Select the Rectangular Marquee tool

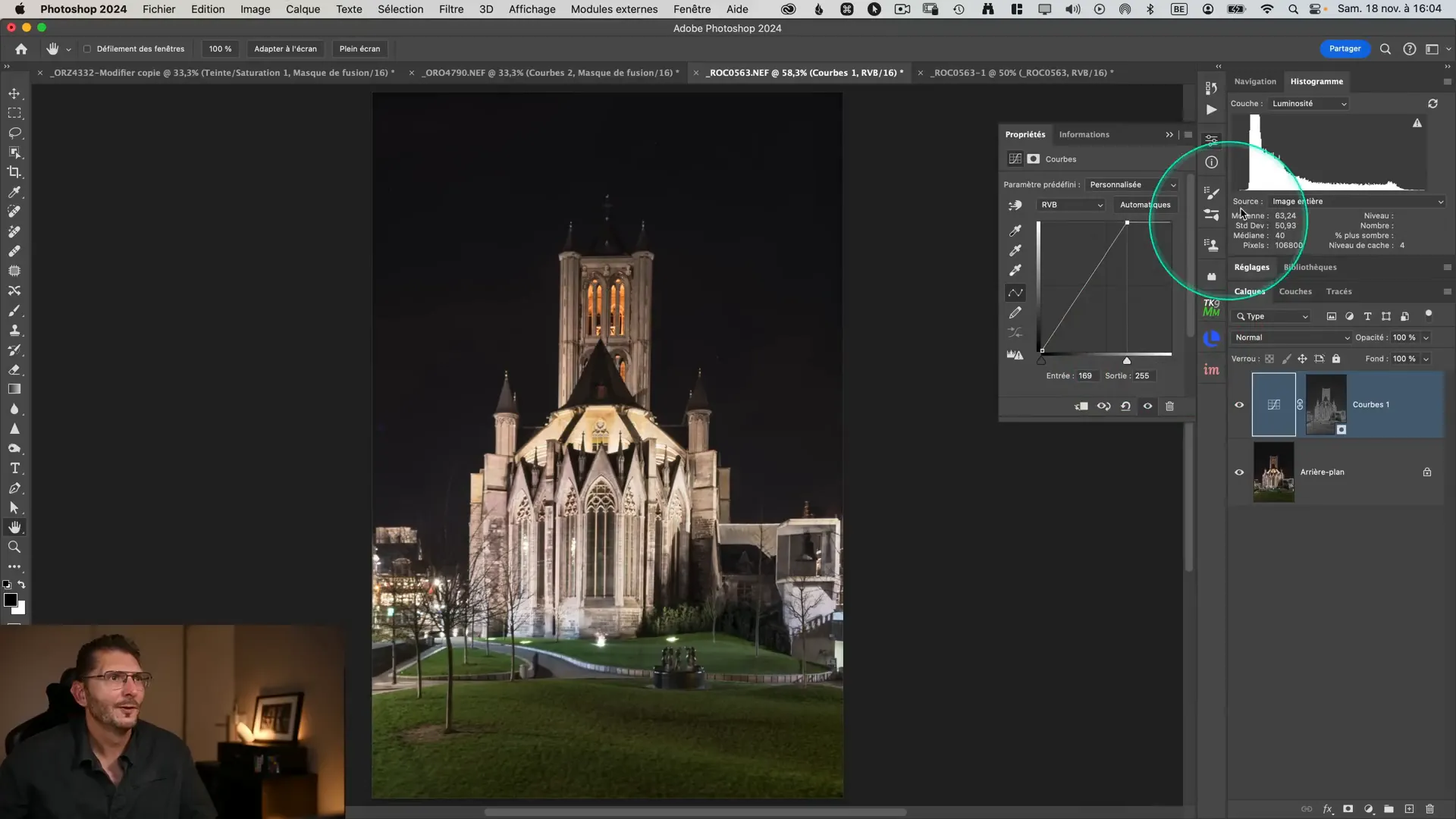click(x=14, y=113)
